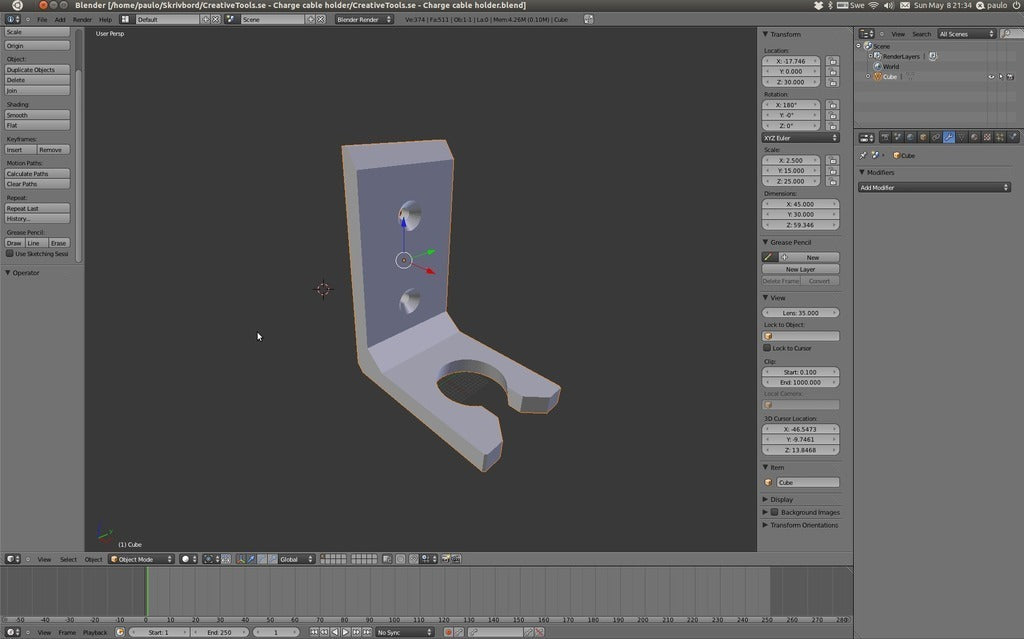Viewport: 1024px width, 639px height.
Task: Enable the Use Sketching Sessions checkbox
Action: coord(10,254)
